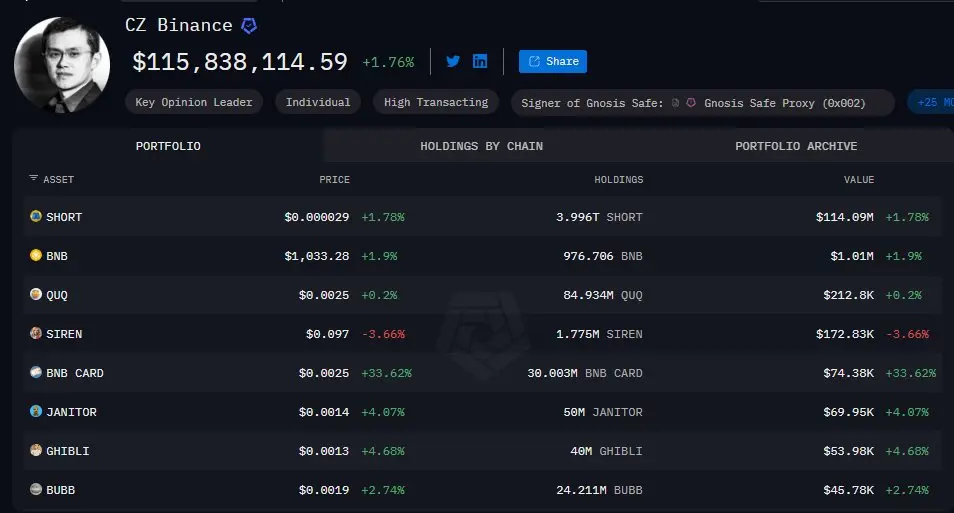Sort by the VALUE column header

(x=858, y=180)
